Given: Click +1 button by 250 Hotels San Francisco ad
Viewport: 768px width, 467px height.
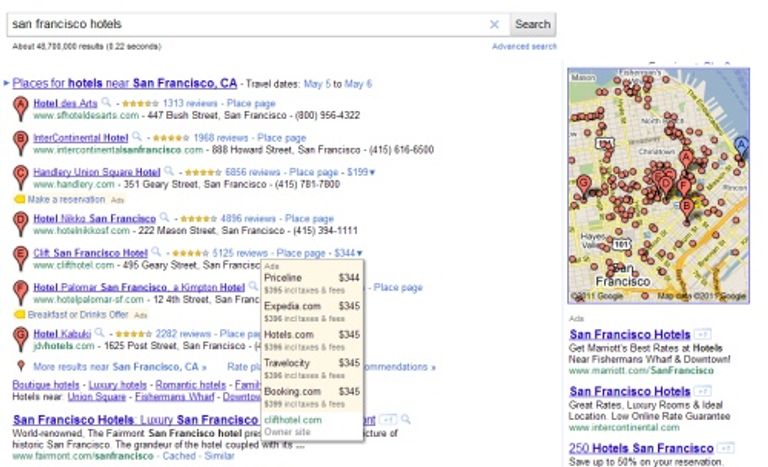Looking at the screenshot, I should tap(725, 448).
